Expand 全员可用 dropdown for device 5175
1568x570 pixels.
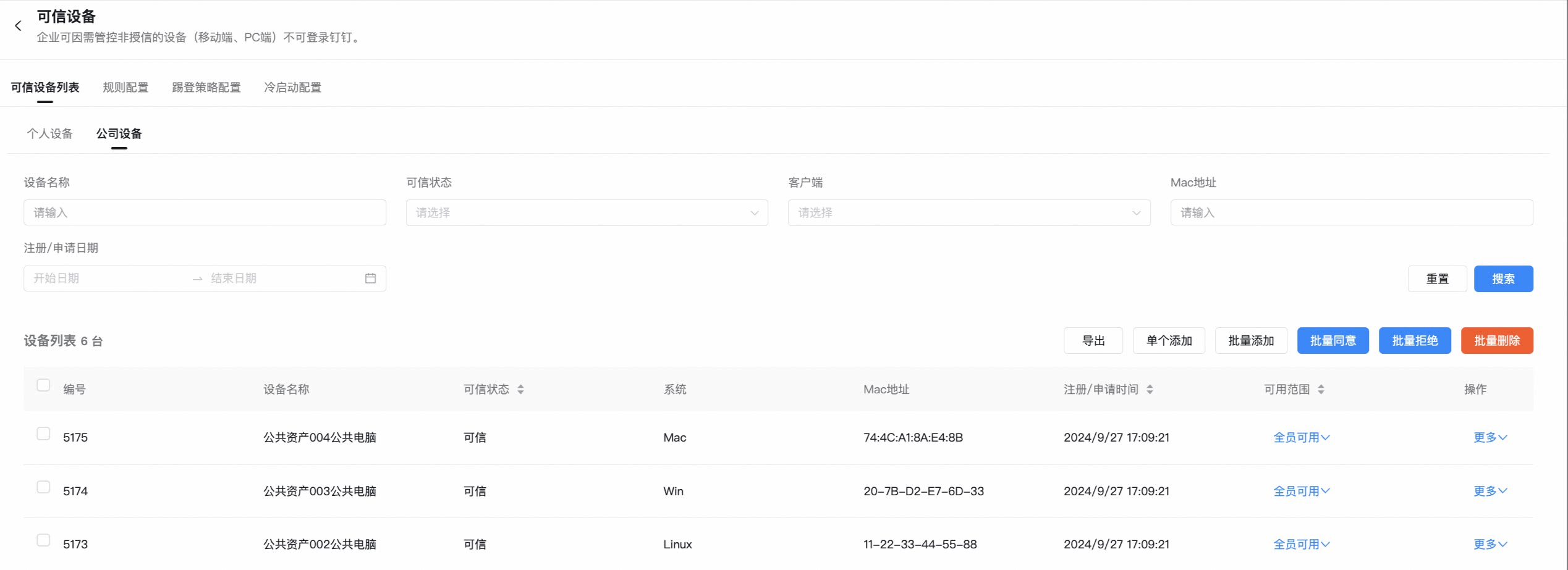1302,437
